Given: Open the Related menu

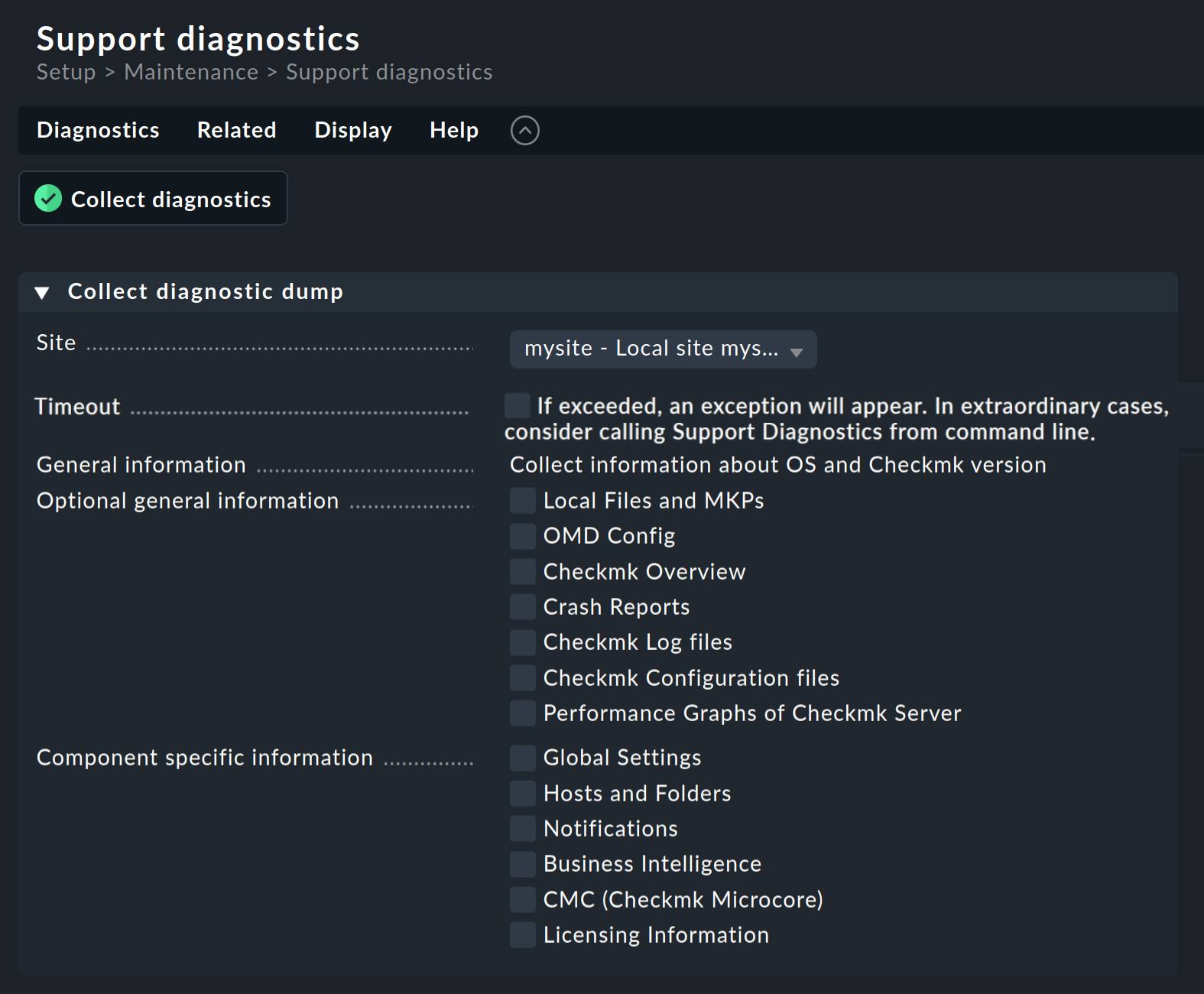Looking at the screenshot, I should point(236,130).
